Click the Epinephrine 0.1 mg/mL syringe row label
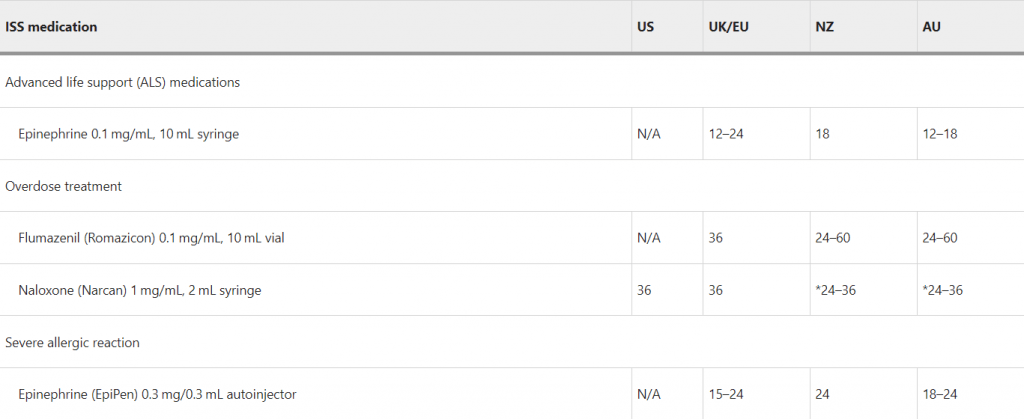Viewport: 1024px width, 419px height. tap(128, 134)
